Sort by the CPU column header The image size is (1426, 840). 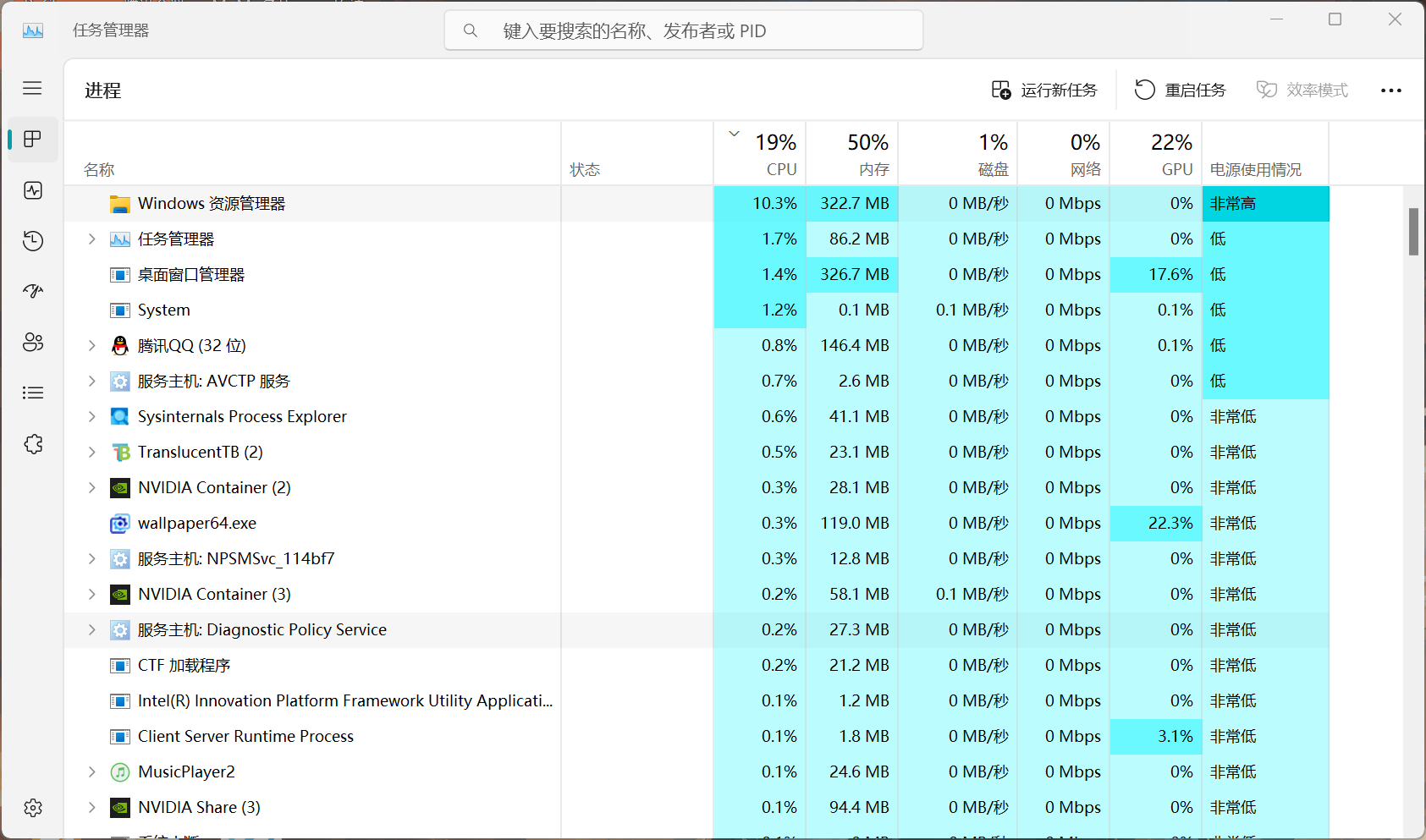pos(760,153)
